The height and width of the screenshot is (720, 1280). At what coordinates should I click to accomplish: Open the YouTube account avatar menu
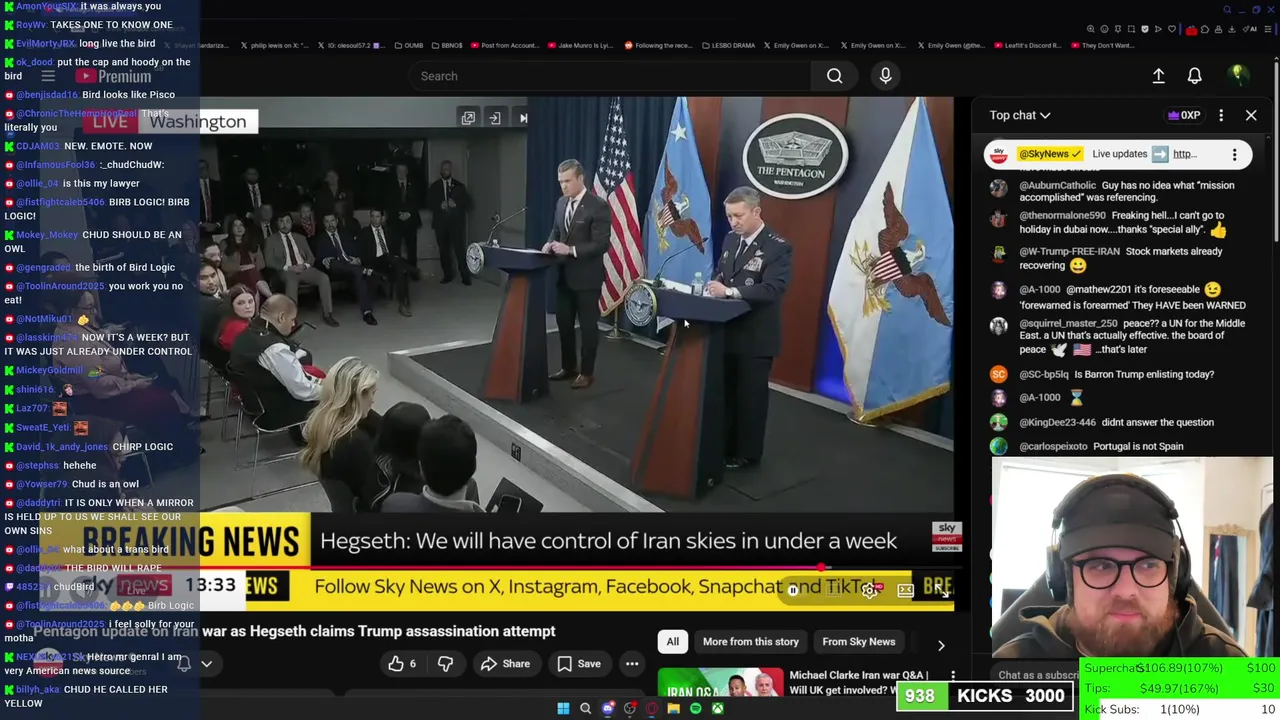coord(1237,76)
